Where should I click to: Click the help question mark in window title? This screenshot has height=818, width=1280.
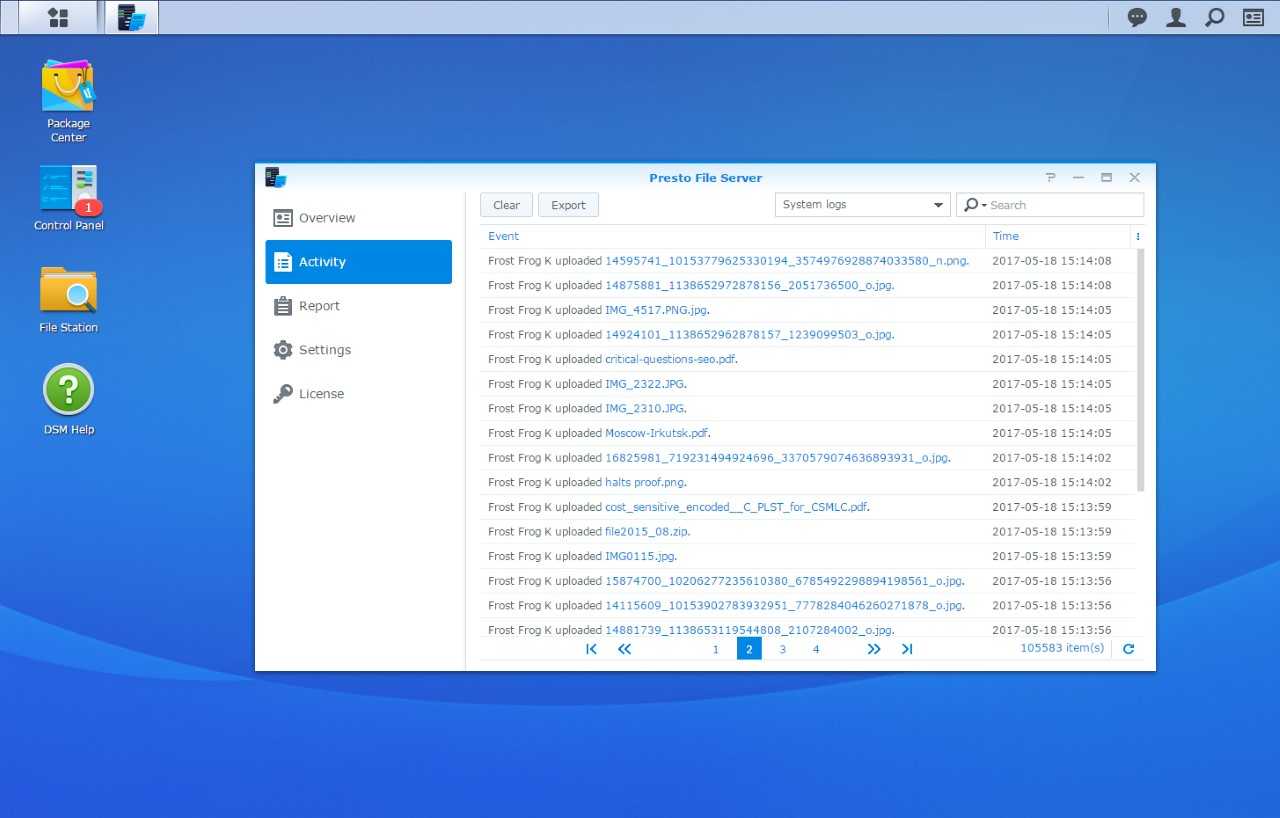click(x=1050, y=177)
